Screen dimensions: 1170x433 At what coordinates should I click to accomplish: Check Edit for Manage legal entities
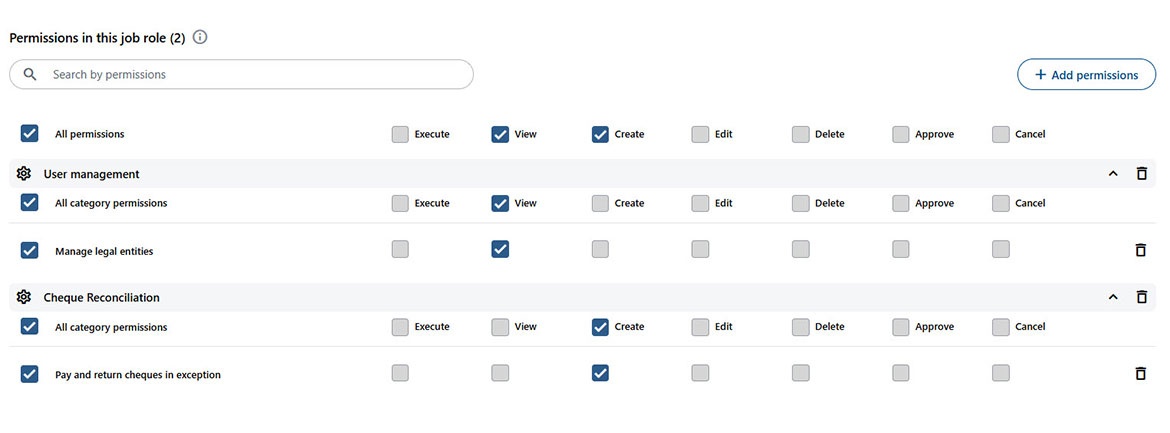click(x=700, y=249)
